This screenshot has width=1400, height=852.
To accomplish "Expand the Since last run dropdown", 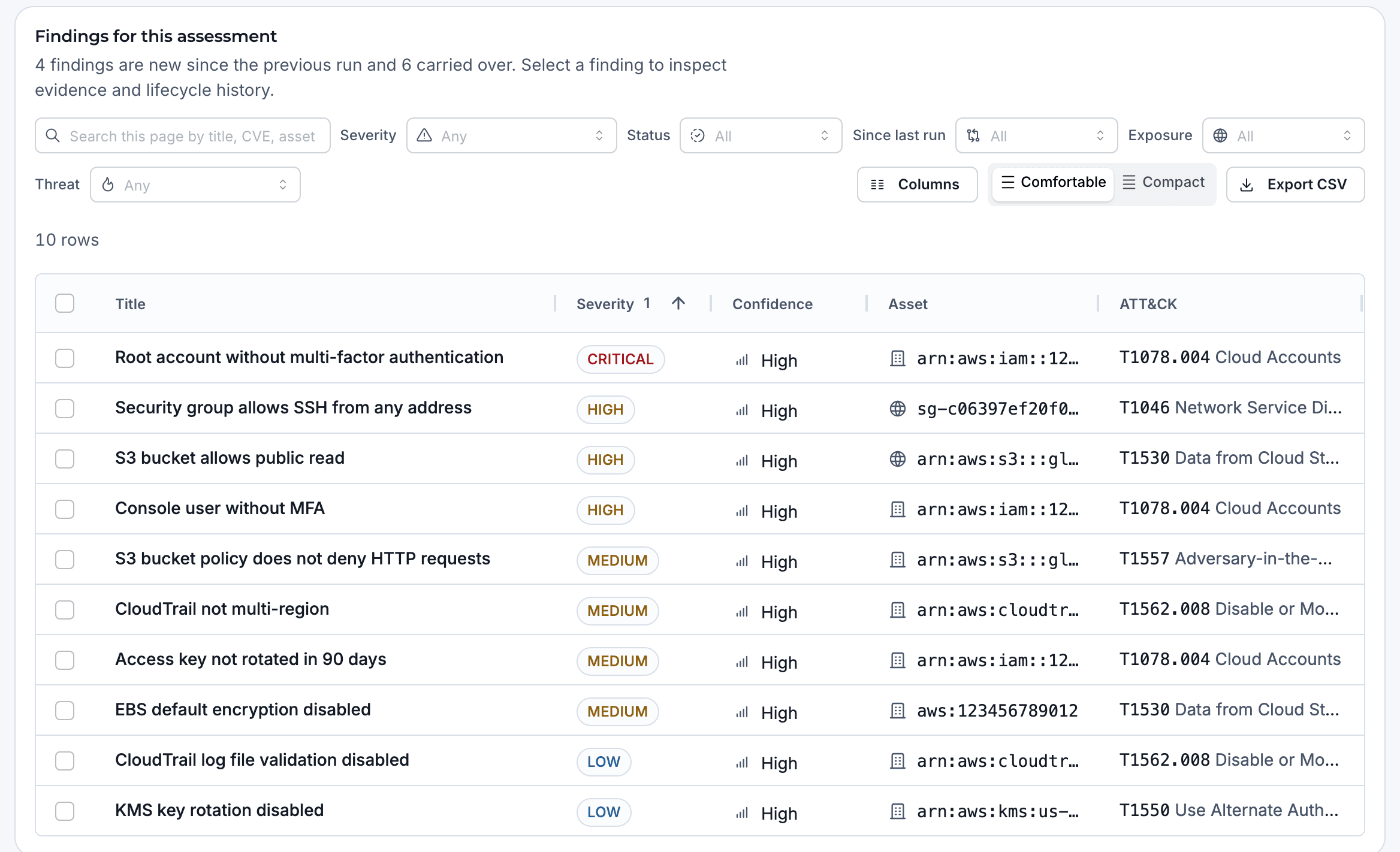I will pyautogui.click(x=1036, y=135).
